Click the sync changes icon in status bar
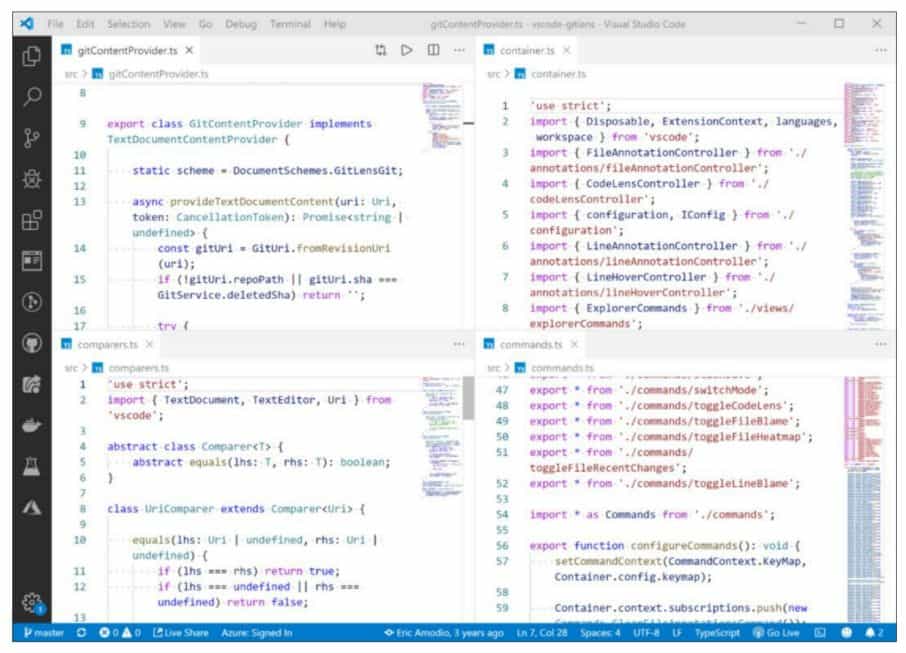The width and height of the screenshot is (906, 653). point(81,633)
